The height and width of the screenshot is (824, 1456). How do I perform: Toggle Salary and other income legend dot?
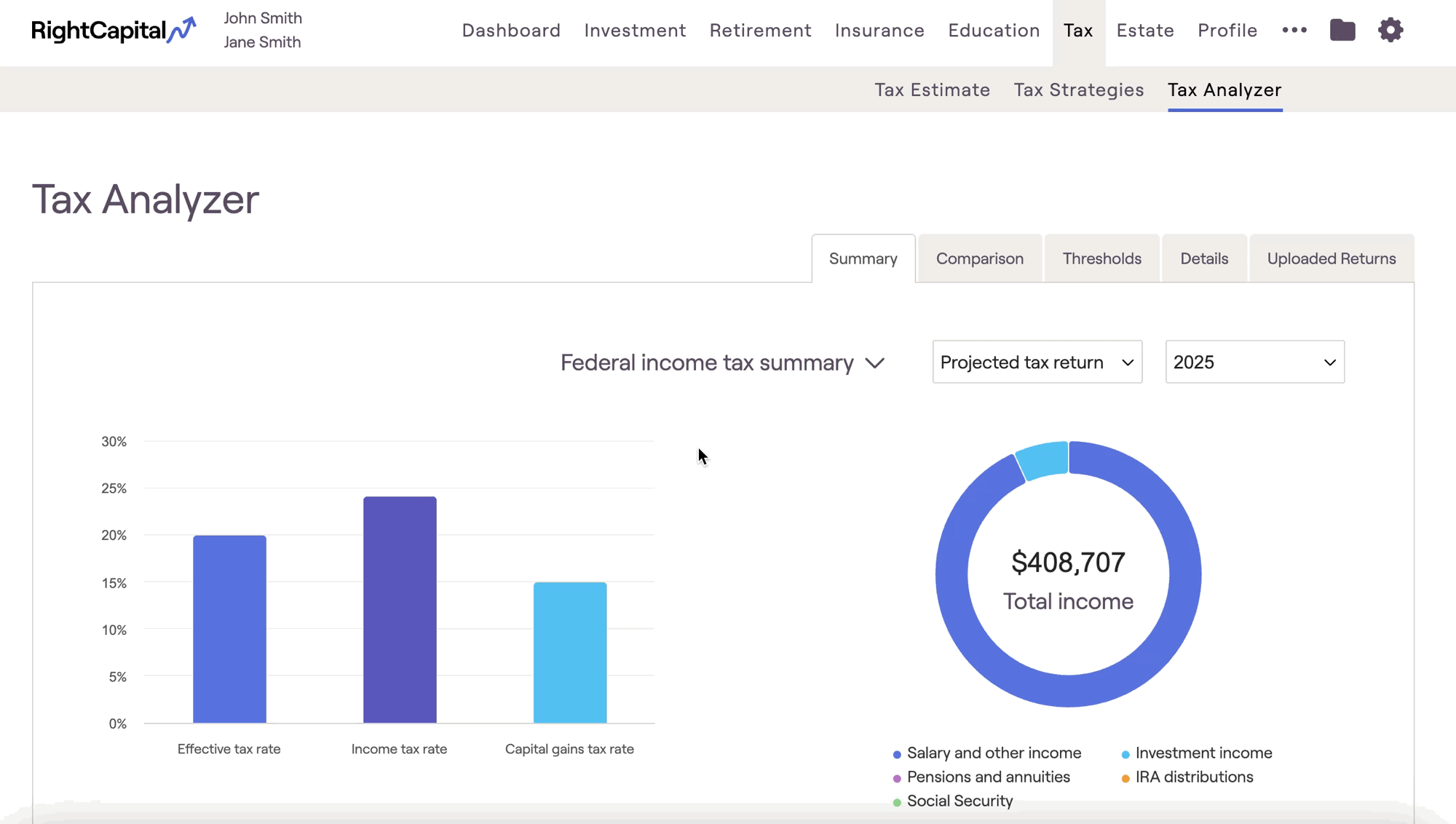pyautogui.click(x=897, y=754)
